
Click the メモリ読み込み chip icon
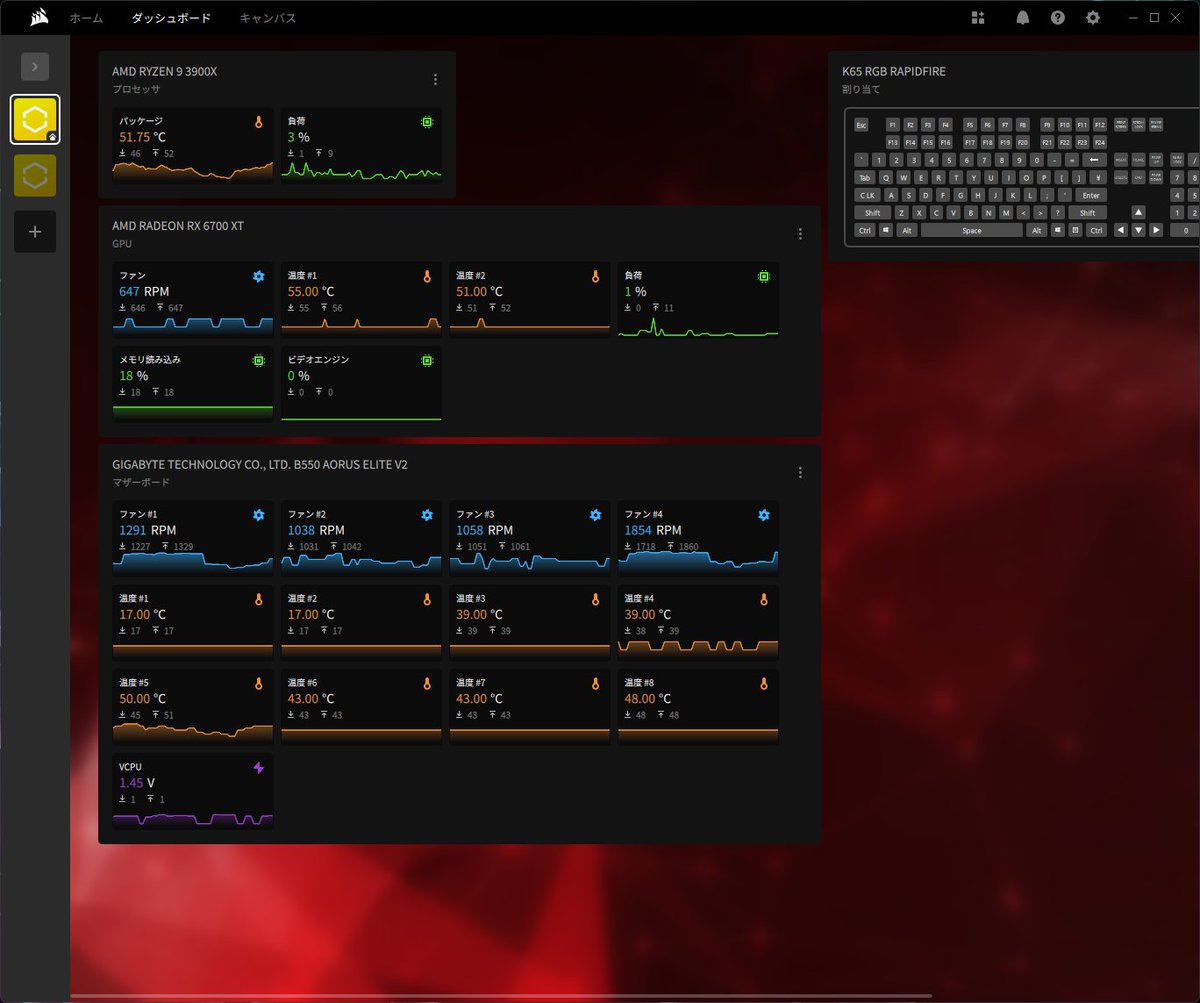(258, 360)
